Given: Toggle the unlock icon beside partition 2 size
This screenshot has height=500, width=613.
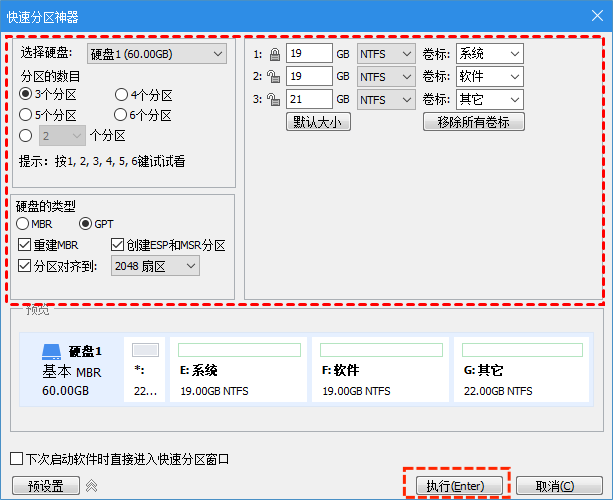Looking at the screenshot, I should coord(273,76).
